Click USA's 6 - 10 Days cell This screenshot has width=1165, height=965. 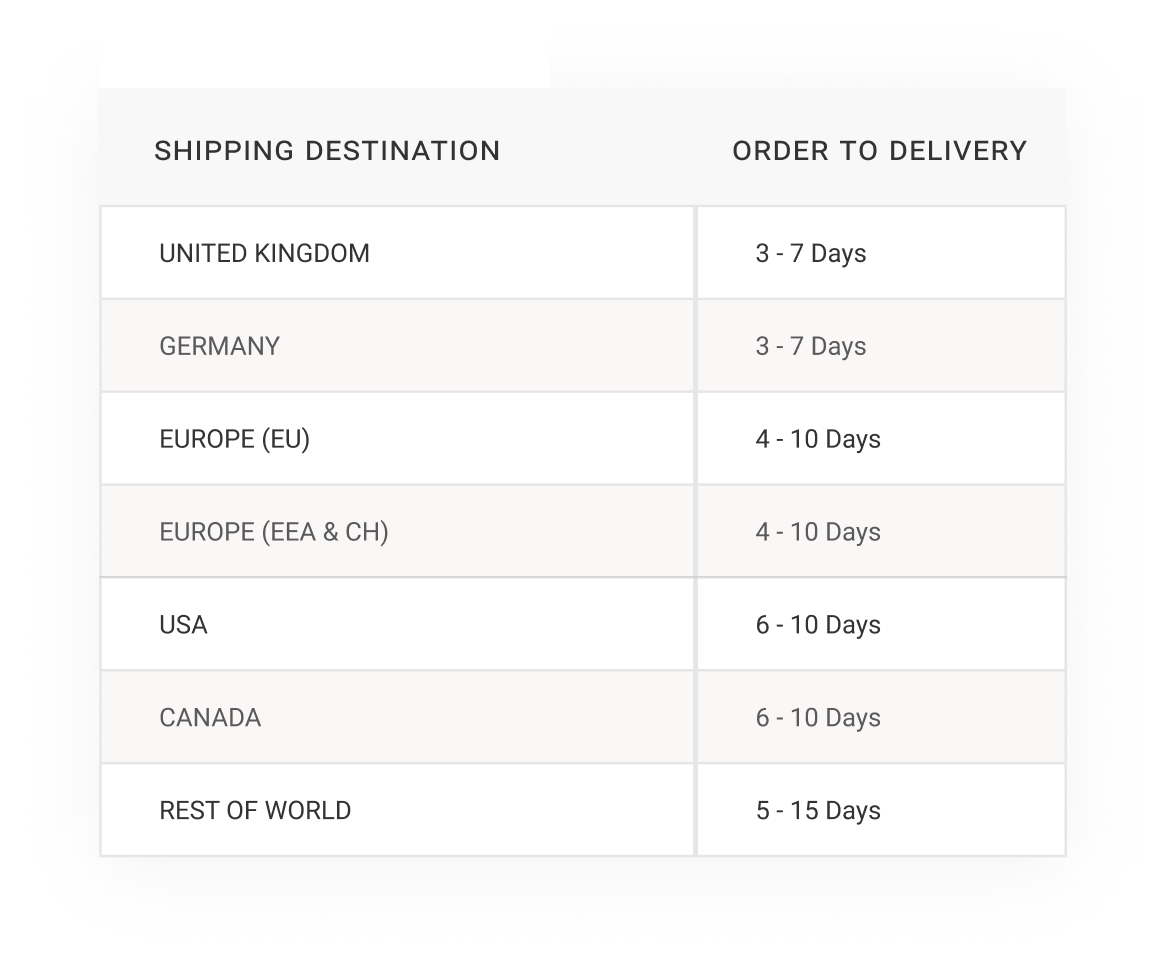pos(881,625)
